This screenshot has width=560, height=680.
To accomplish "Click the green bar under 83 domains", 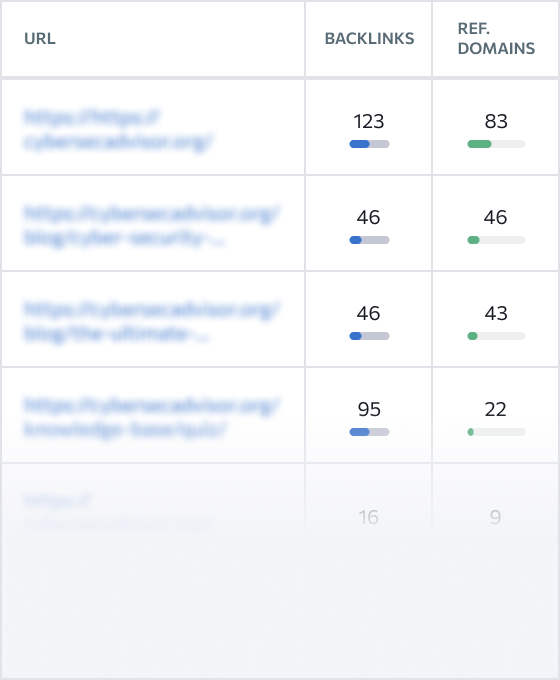I will pyautogui.click(x=496, y=144).
